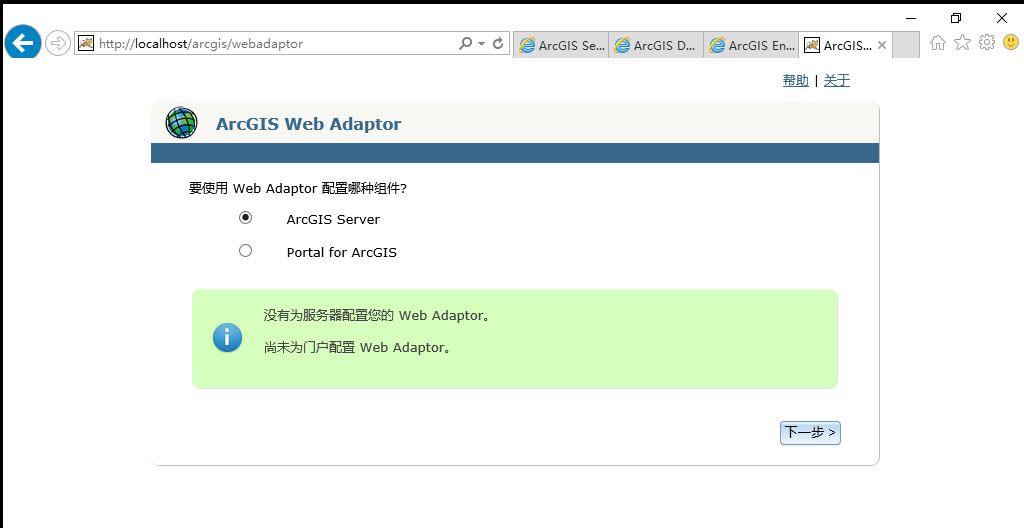
Task: Open browser tools gear icon
Action: pos(987,42)
